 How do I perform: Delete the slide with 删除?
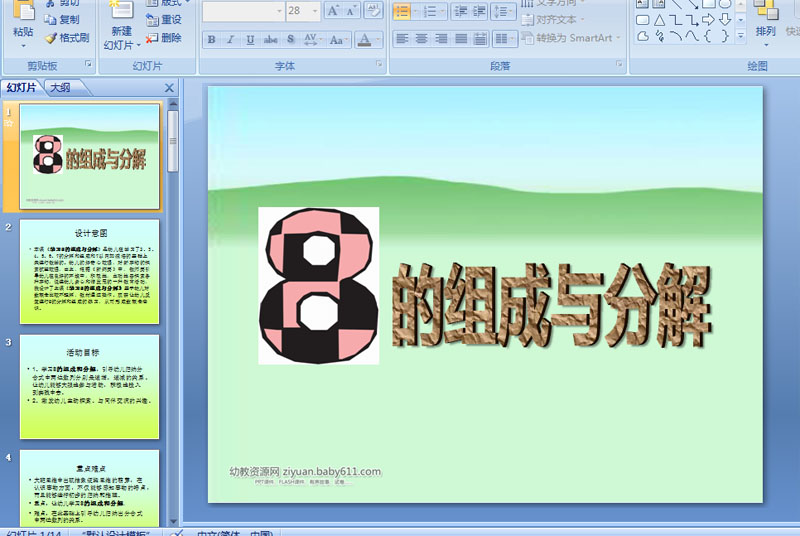163,38
